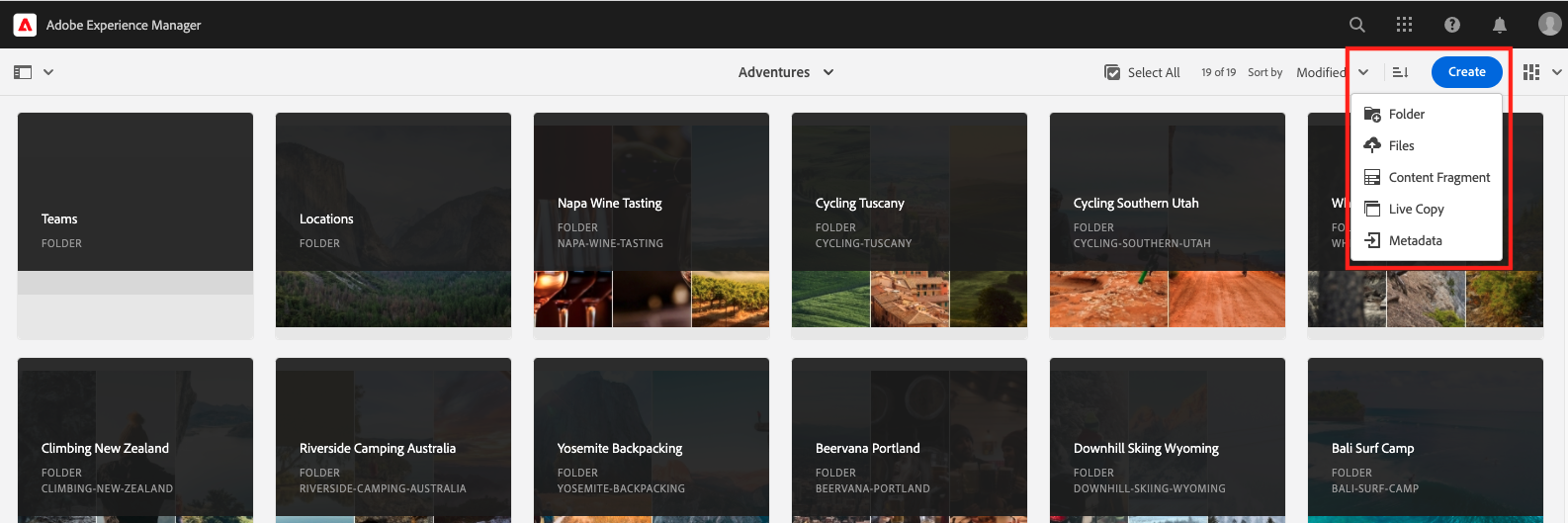The width and height of the screenshot is (1568, 523).
Task: Open the Sort by Modified dropdown
Action: [x=1332, y=72]
